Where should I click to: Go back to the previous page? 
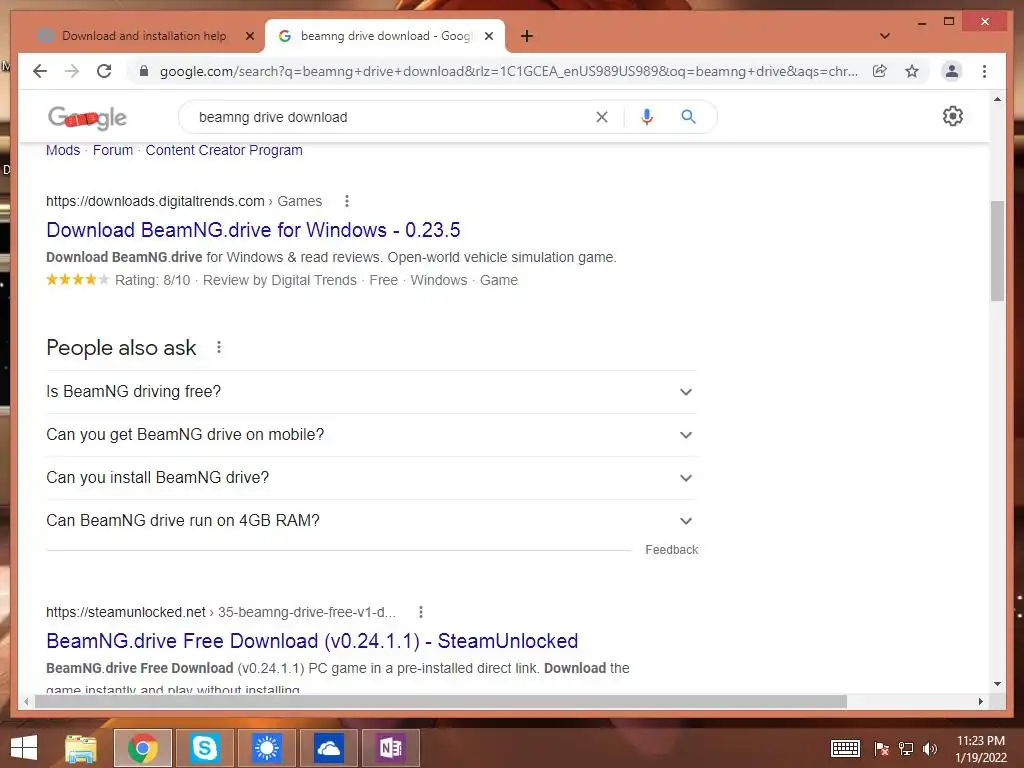[40, 71]
